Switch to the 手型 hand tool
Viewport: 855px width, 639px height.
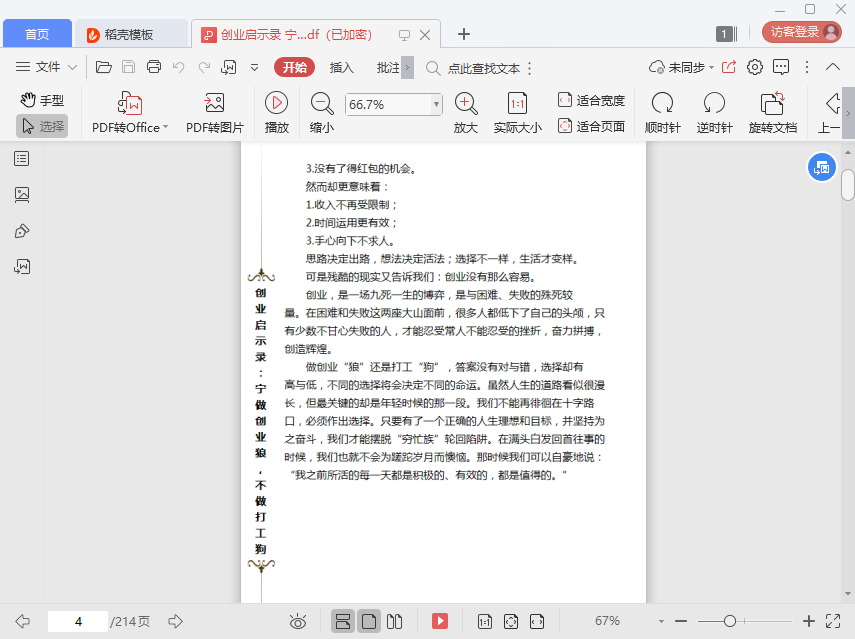pyautogui.click(x=42, y=100)
